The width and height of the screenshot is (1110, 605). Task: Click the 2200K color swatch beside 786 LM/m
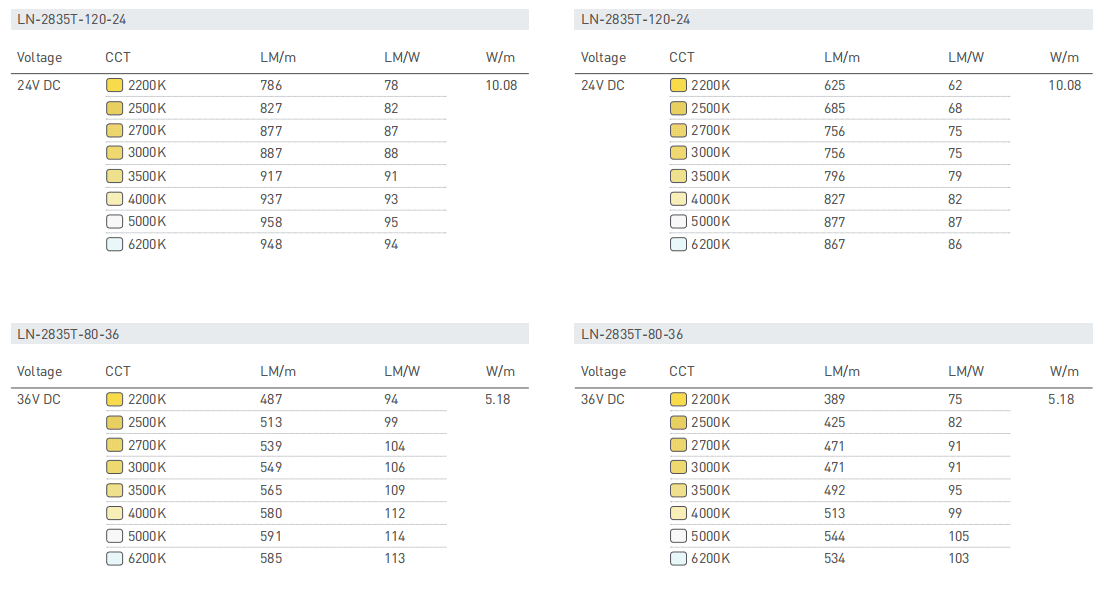coord(114,86)
